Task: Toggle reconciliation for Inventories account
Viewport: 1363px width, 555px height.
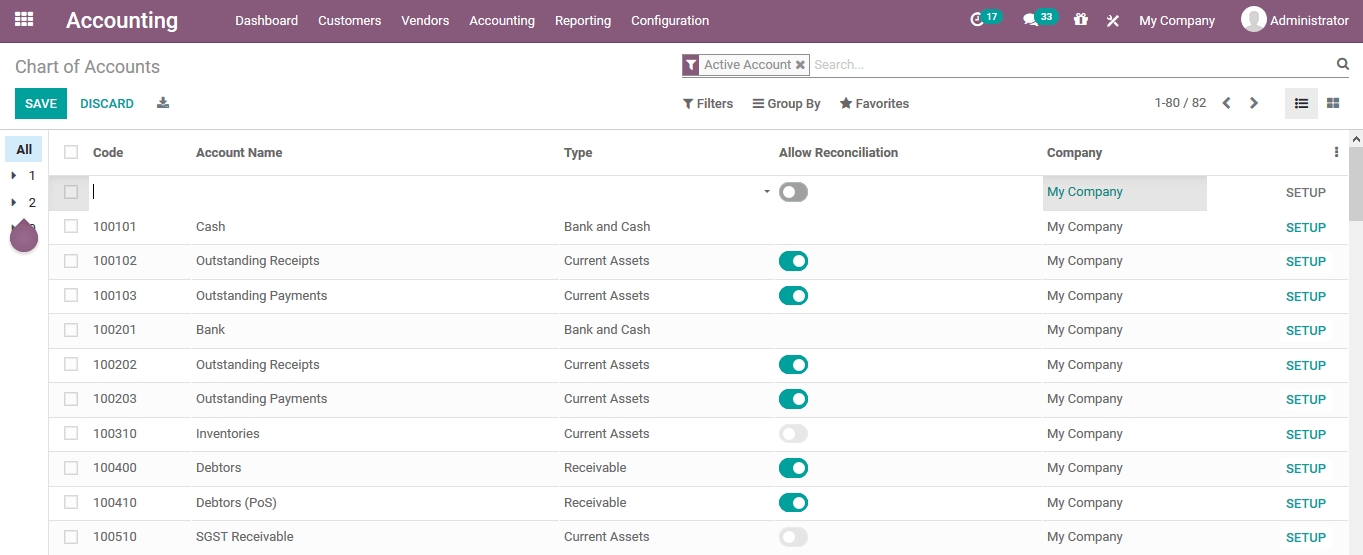Action: pos(793,434)
